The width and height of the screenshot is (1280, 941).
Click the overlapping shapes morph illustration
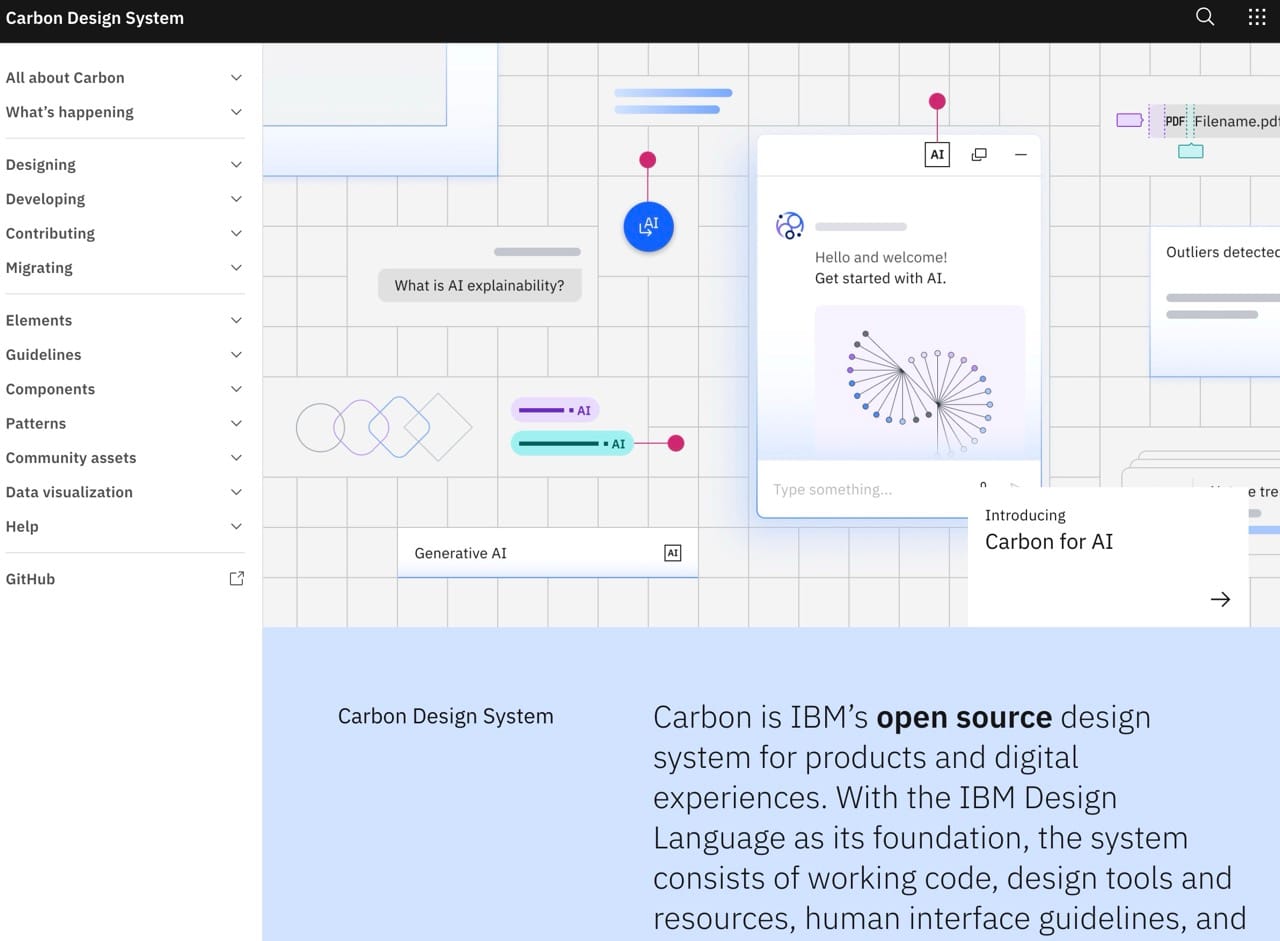[384, 427]
